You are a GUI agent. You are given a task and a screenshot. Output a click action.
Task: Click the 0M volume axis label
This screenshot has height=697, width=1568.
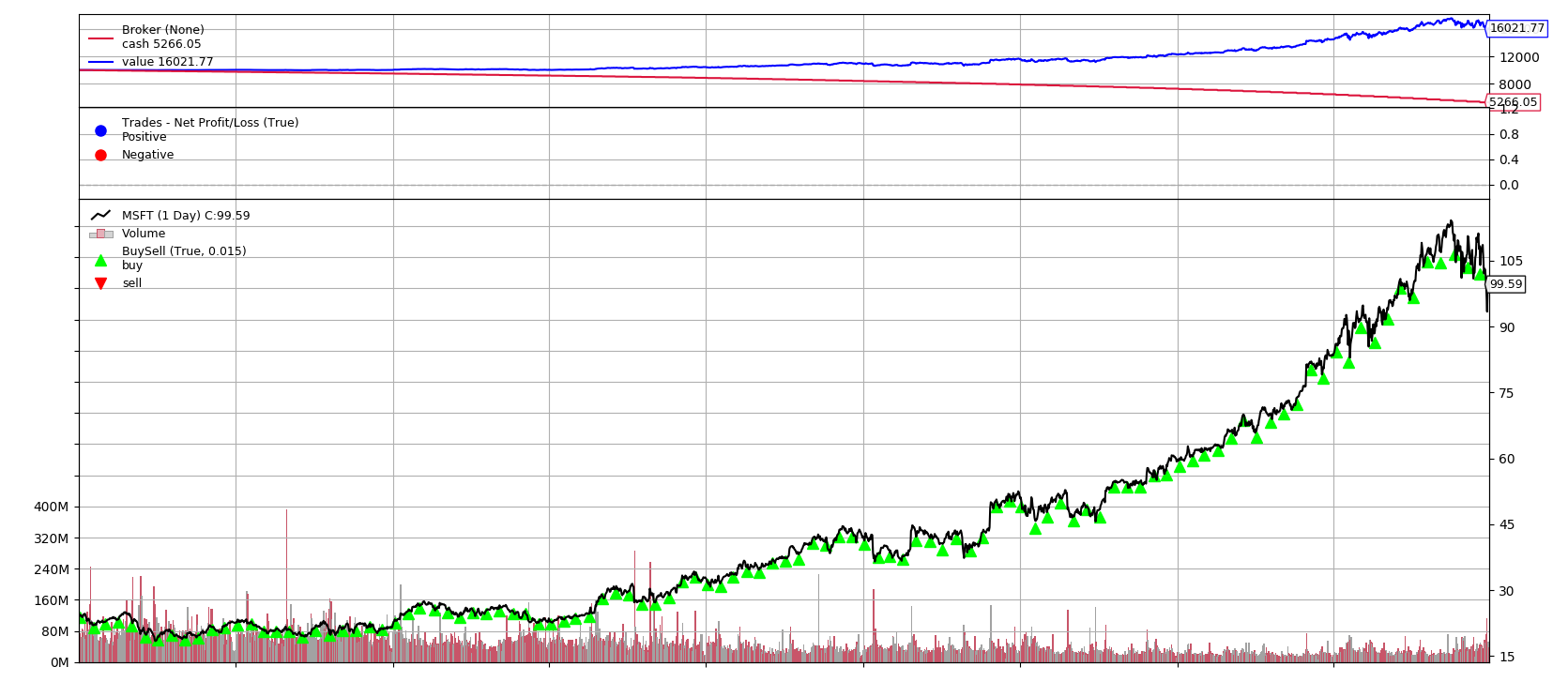[x=59, y=662]
